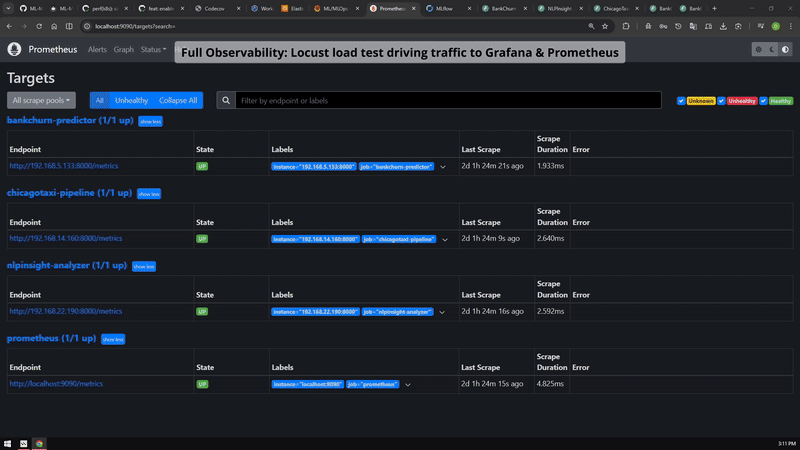800x450 pixels.
Task: Open the terminal icon in the taskbar
Action: point(23,443)
